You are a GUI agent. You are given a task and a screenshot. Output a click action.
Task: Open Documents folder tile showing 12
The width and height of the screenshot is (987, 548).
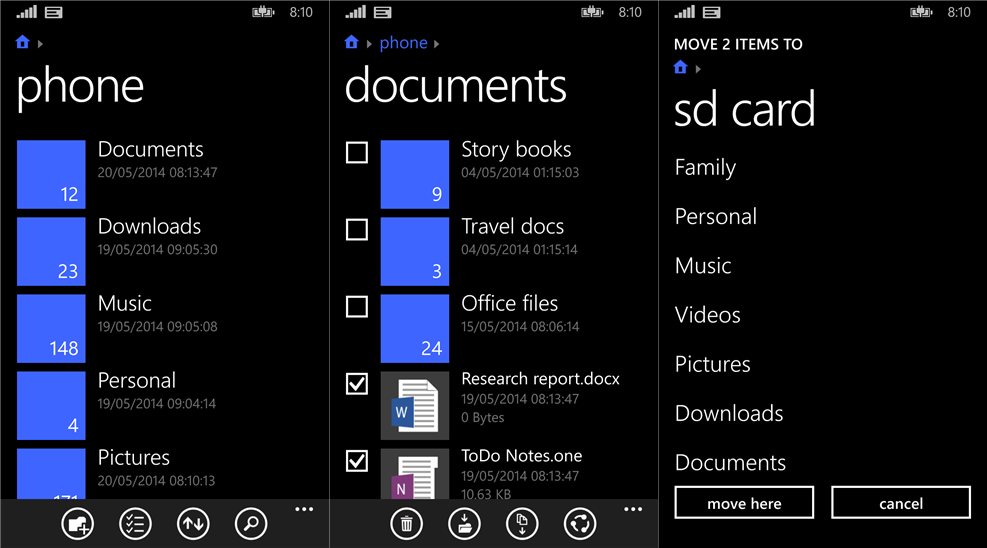click(x=51, y=174)
